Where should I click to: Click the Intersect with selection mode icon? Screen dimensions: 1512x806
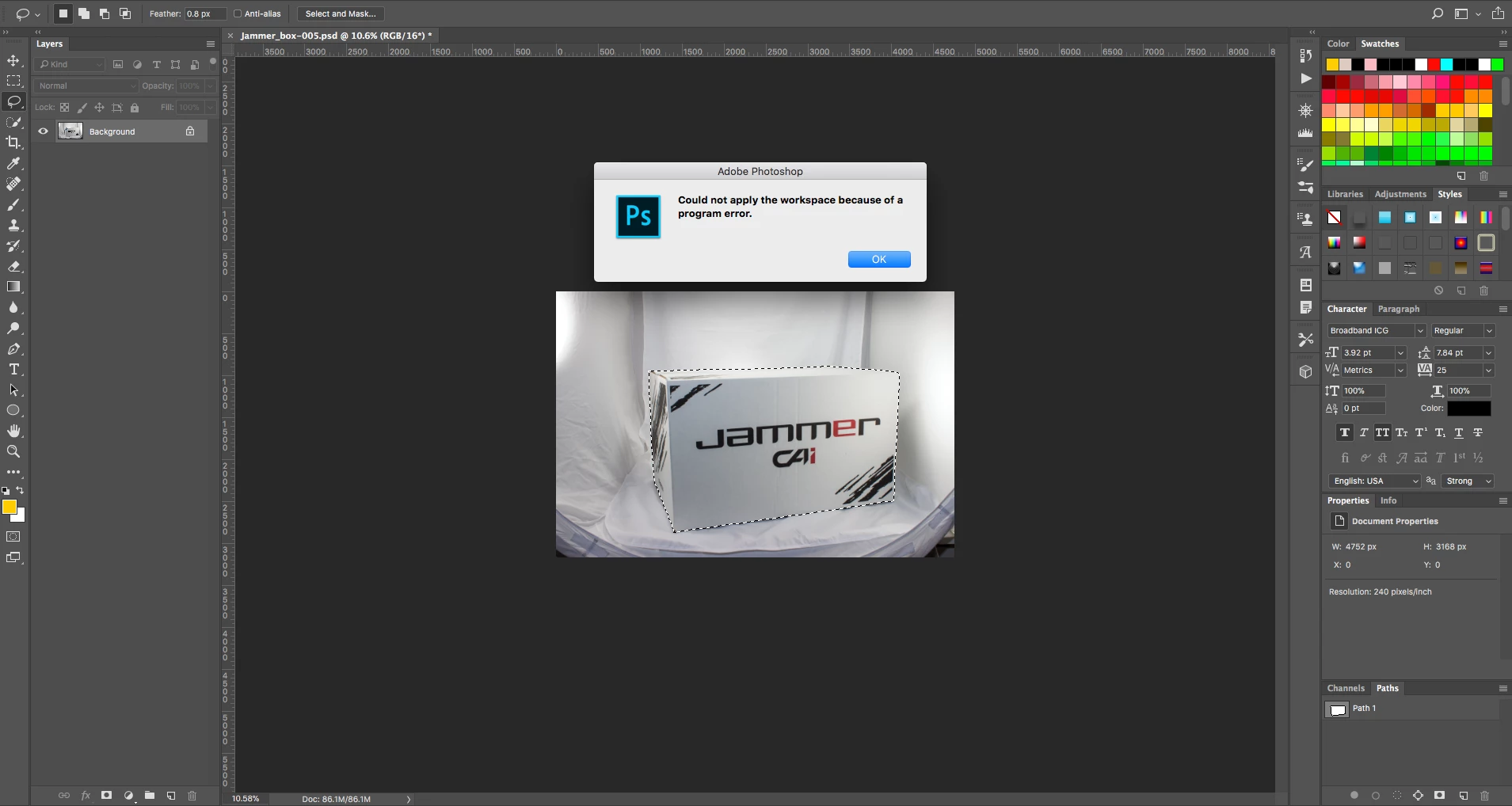124,13
